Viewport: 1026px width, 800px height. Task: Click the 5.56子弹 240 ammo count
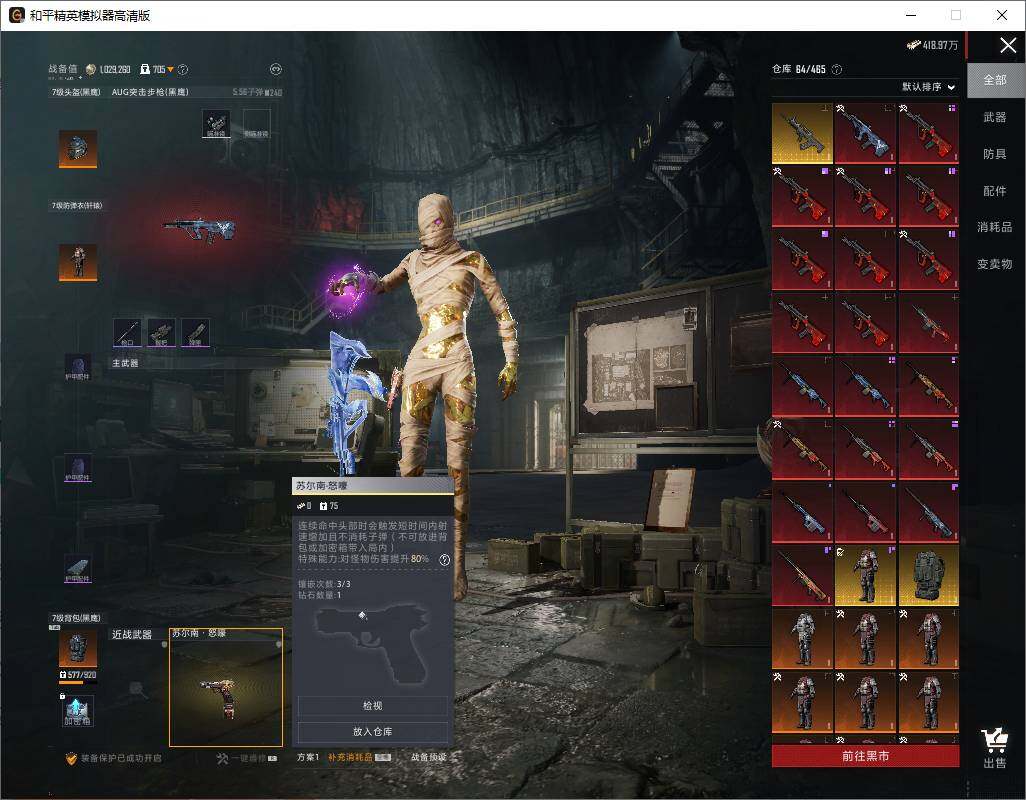257,93
